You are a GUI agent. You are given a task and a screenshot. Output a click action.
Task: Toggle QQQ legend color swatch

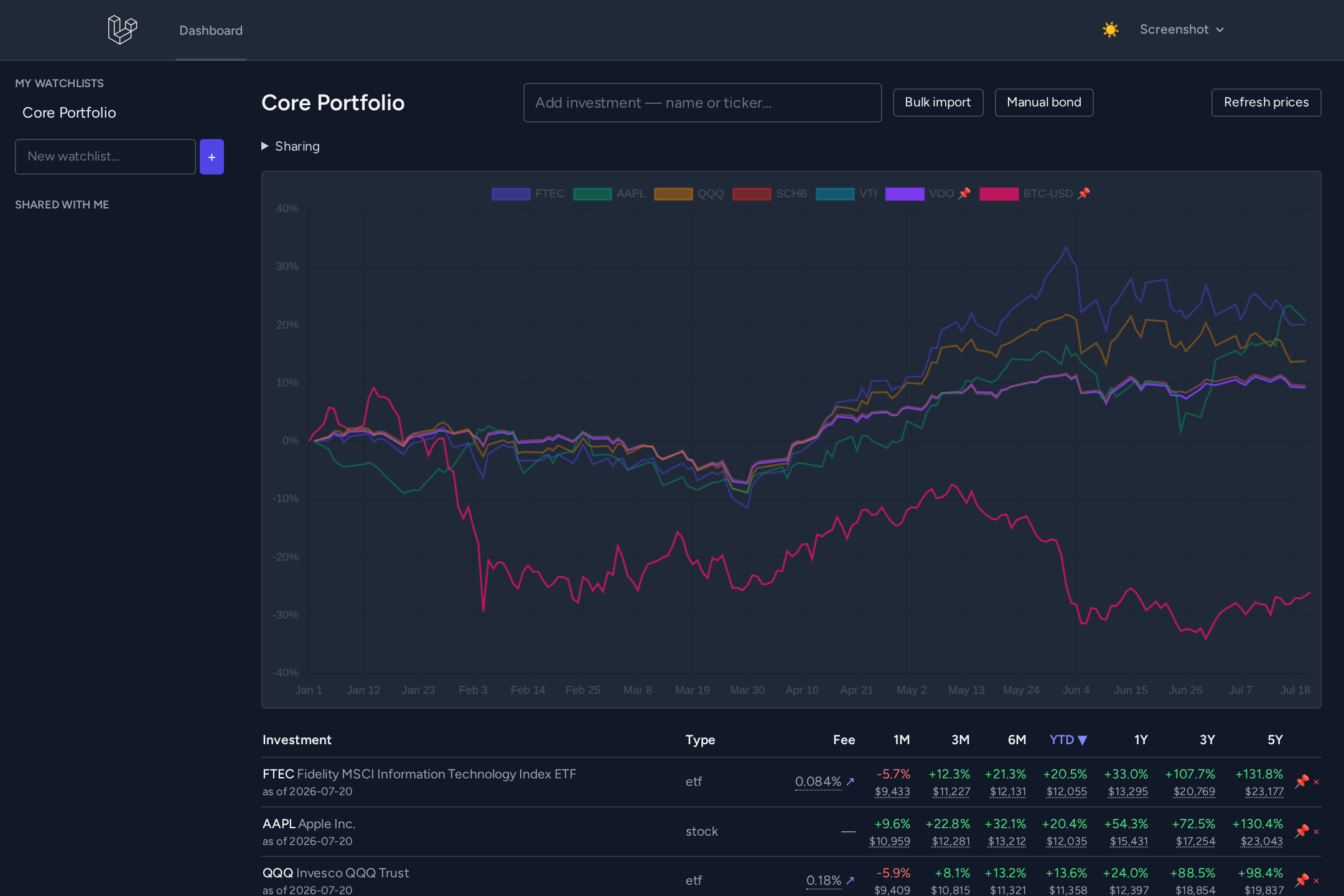[673, 194]
